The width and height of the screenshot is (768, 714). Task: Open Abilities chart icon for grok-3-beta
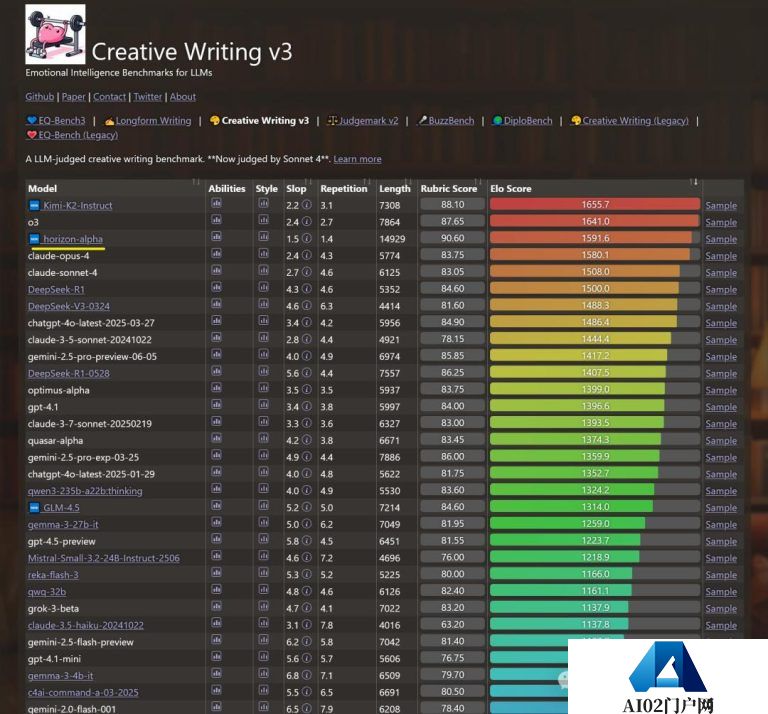tap(216, 606)
